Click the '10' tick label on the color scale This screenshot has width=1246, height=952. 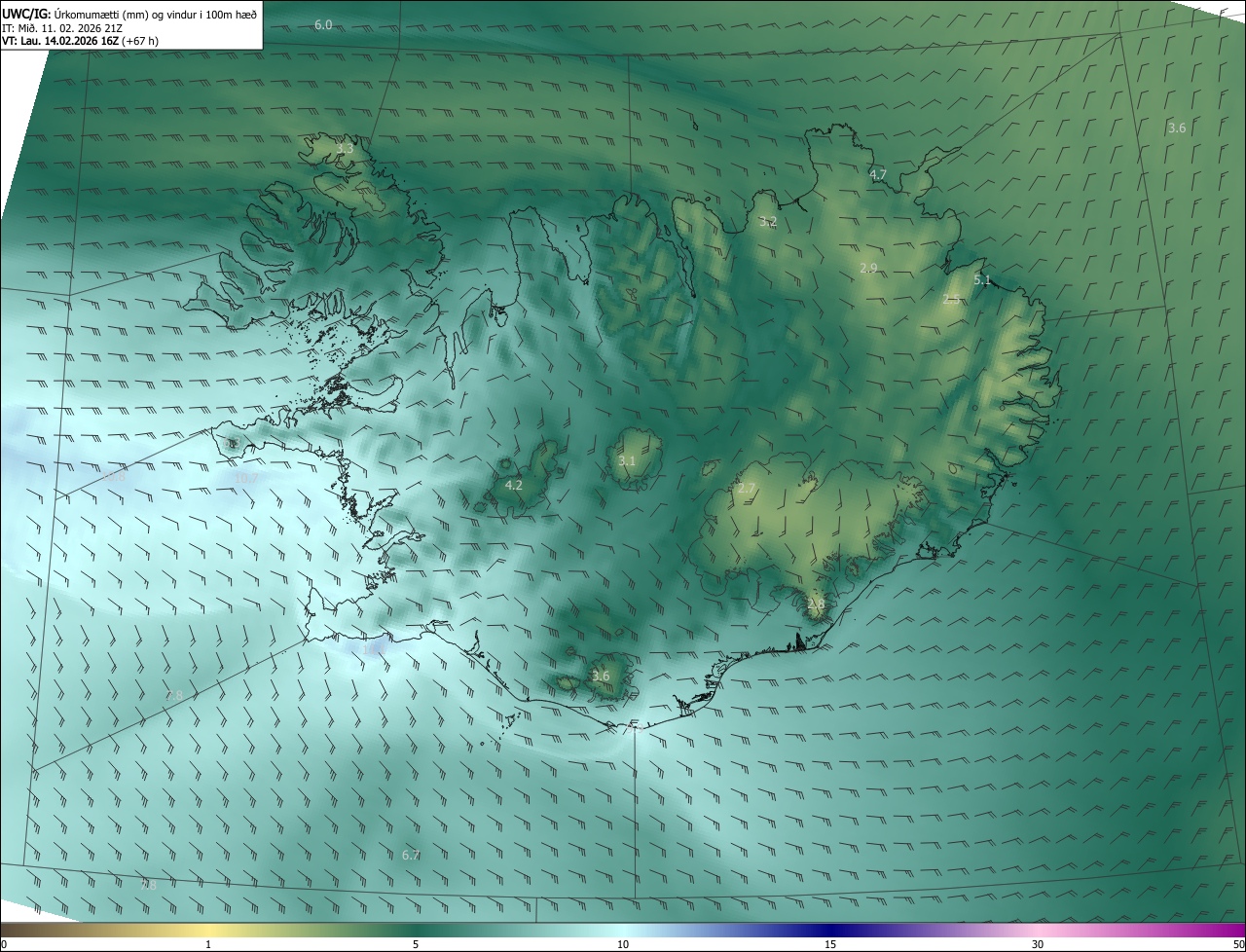(x=623, y=944)
